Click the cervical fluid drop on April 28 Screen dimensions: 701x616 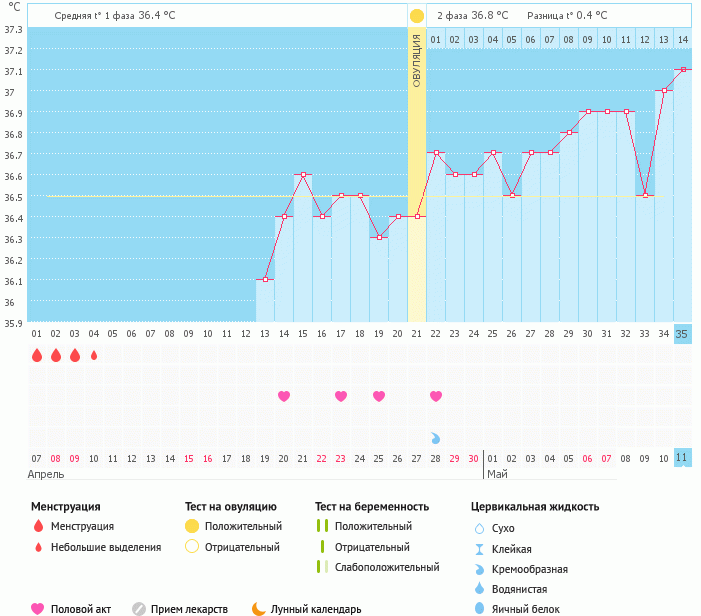435,438
